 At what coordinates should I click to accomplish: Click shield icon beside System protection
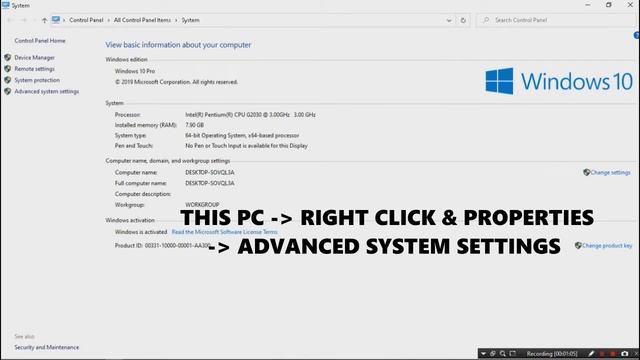7,80
